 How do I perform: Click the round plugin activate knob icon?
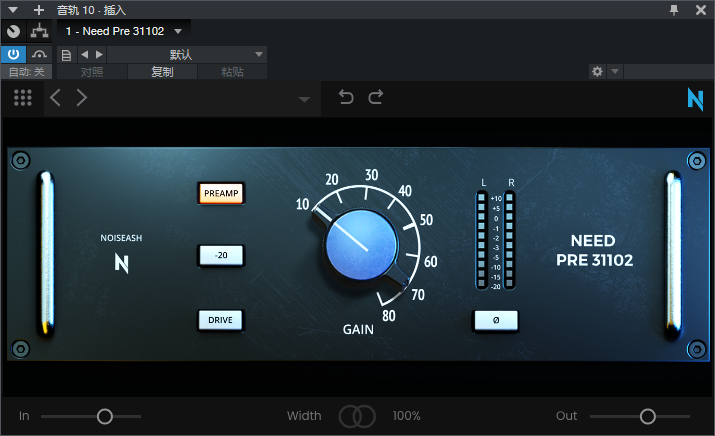(x=14, y=31)
